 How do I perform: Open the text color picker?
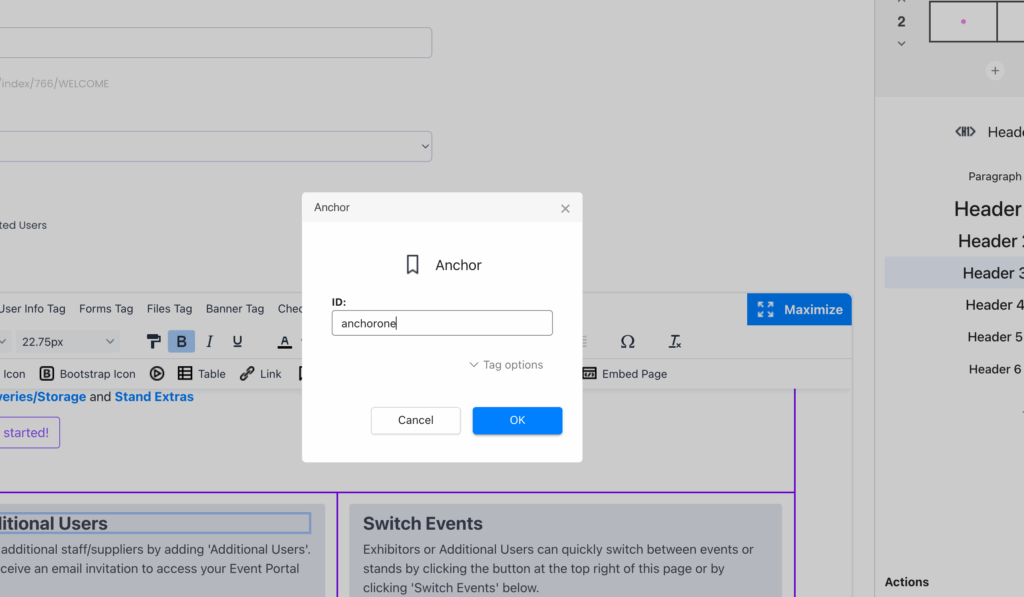(x=284, y=342)
